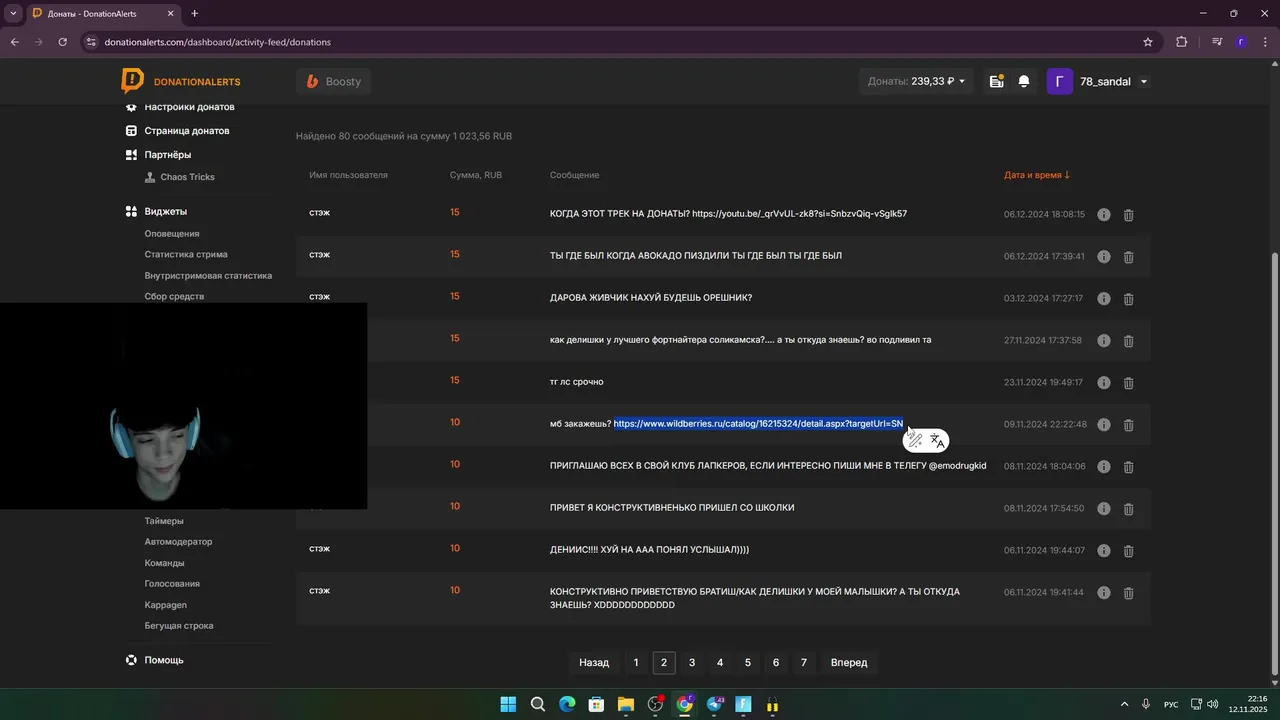
Task: Open Бегущая строка in sidebar
Action: coord(179,626)
